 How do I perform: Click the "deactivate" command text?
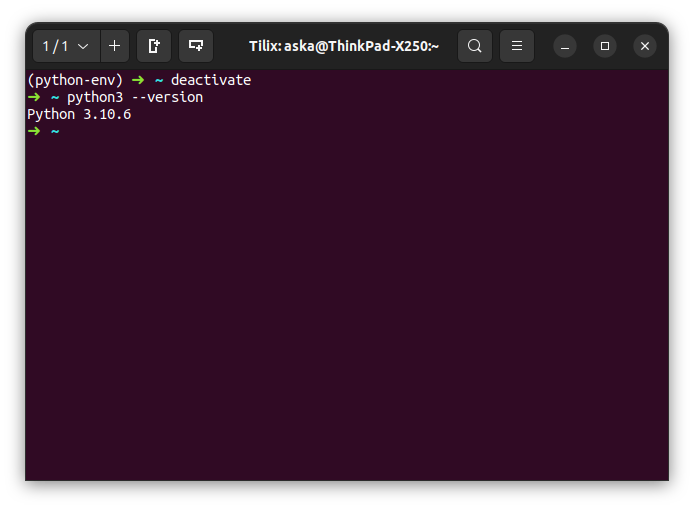210,80
